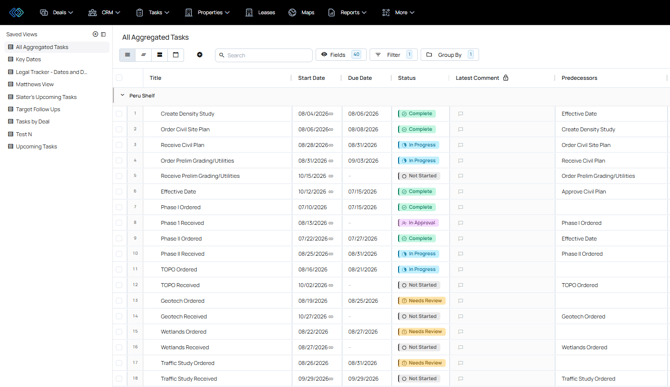Click the app logo in the top bar

tap(16, 12)
